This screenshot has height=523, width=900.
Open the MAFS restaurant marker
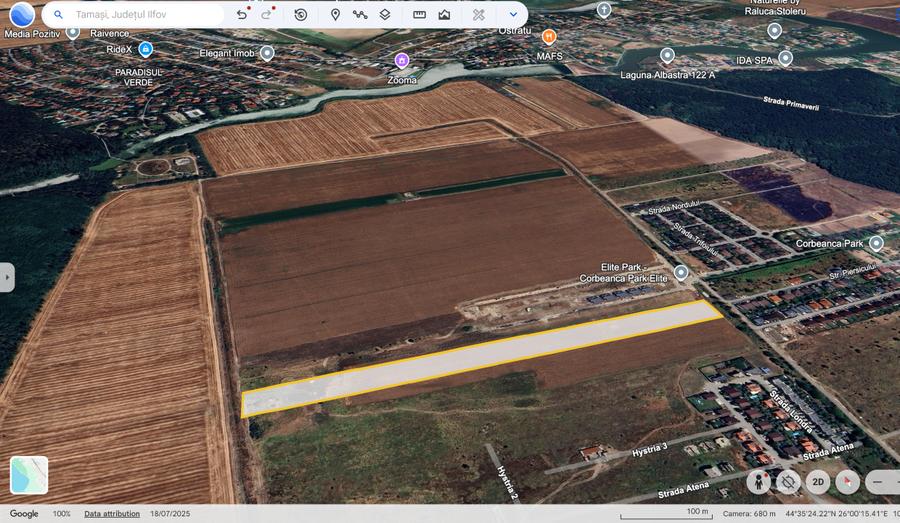[549, 37]
